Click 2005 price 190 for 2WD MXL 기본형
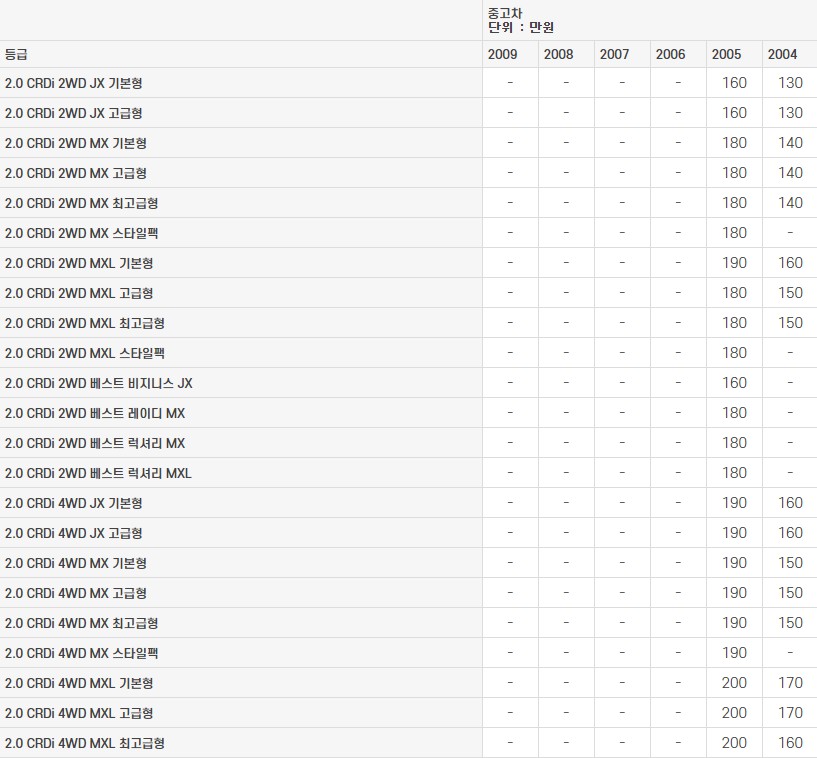 pyautogui.click(x=734, y=263)
